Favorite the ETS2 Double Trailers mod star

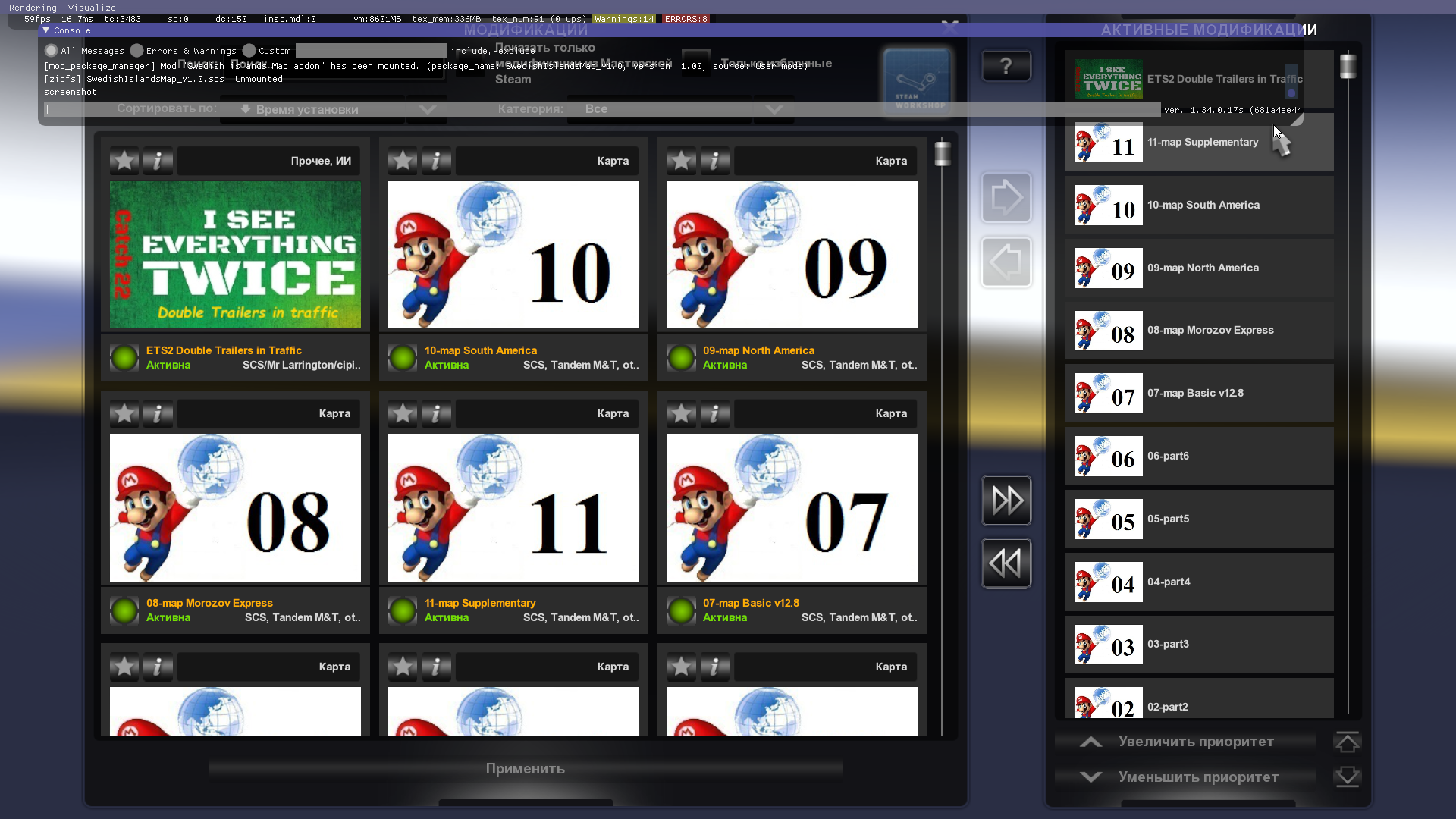(124, 161)
